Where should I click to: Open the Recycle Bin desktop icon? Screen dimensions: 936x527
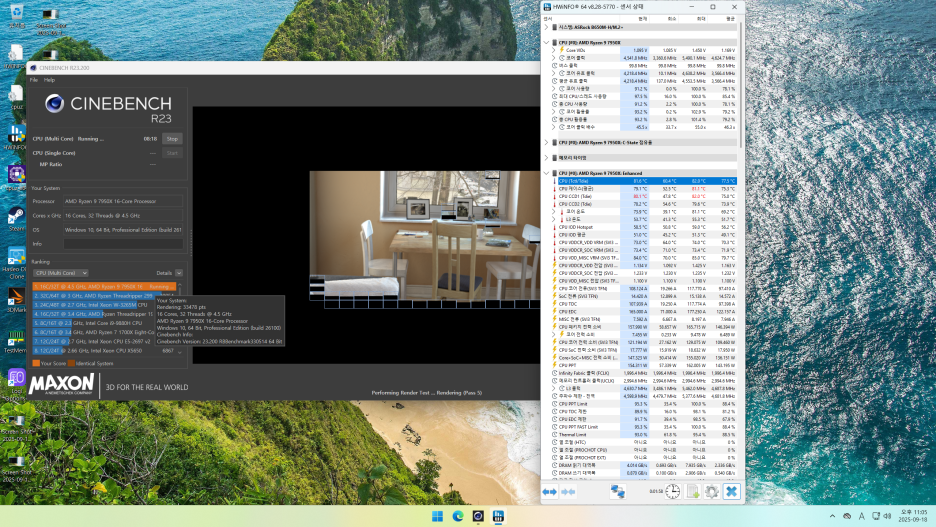point(17,16)
